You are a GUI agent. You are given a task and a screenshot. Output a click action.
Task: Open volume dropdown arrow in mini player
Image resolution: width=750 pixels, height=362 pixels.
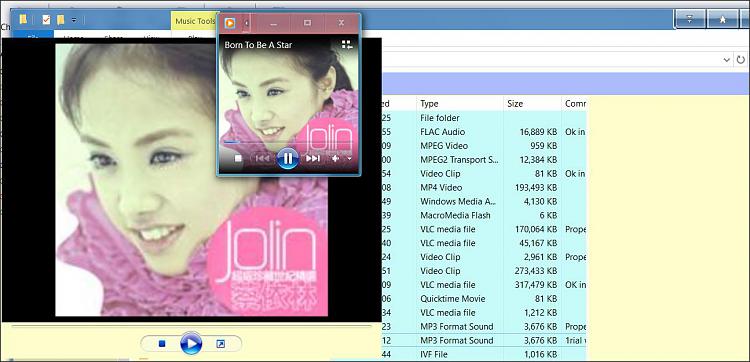349,158
